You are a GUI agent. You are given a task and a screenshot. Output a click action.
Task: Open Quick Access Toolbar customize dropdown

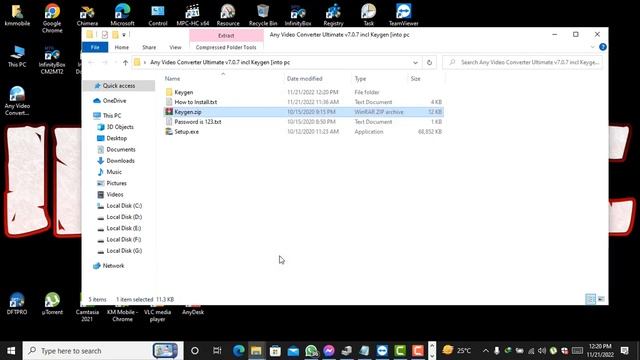[x=124, y=35]
